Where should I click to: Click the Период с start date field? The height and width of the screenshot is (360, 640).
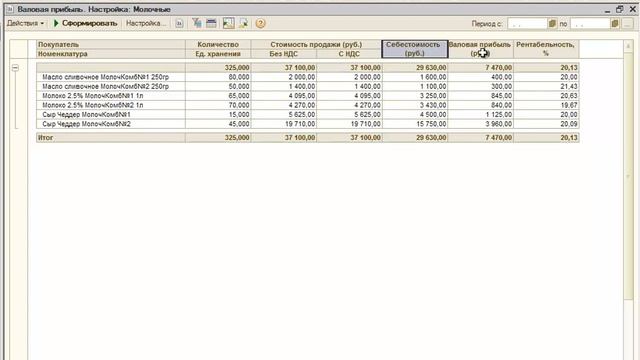point(527,24)
